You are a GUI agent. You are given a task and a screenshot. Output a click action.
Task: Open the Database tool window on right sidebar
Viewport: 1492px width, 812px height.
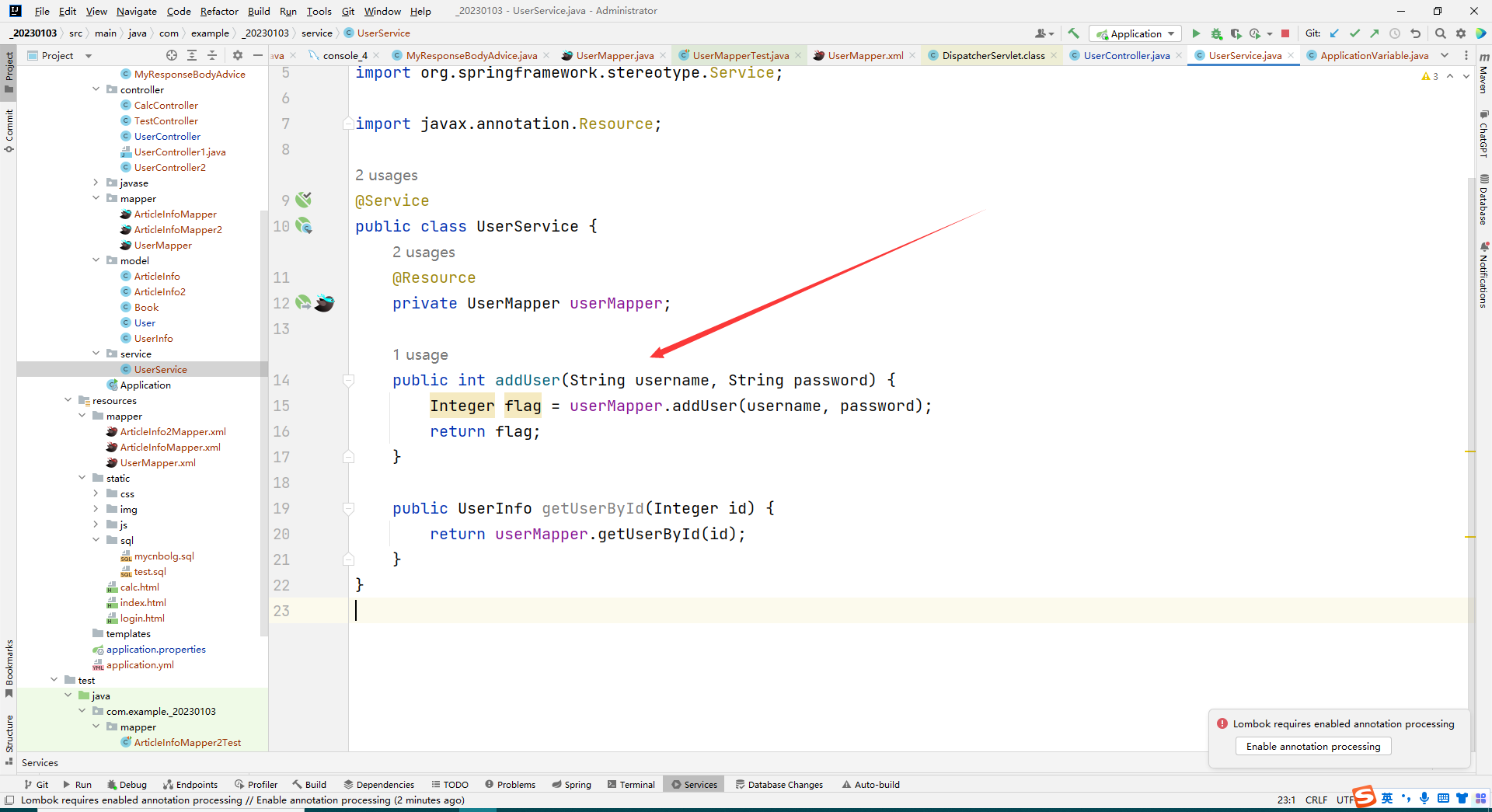click(1483, 200)
